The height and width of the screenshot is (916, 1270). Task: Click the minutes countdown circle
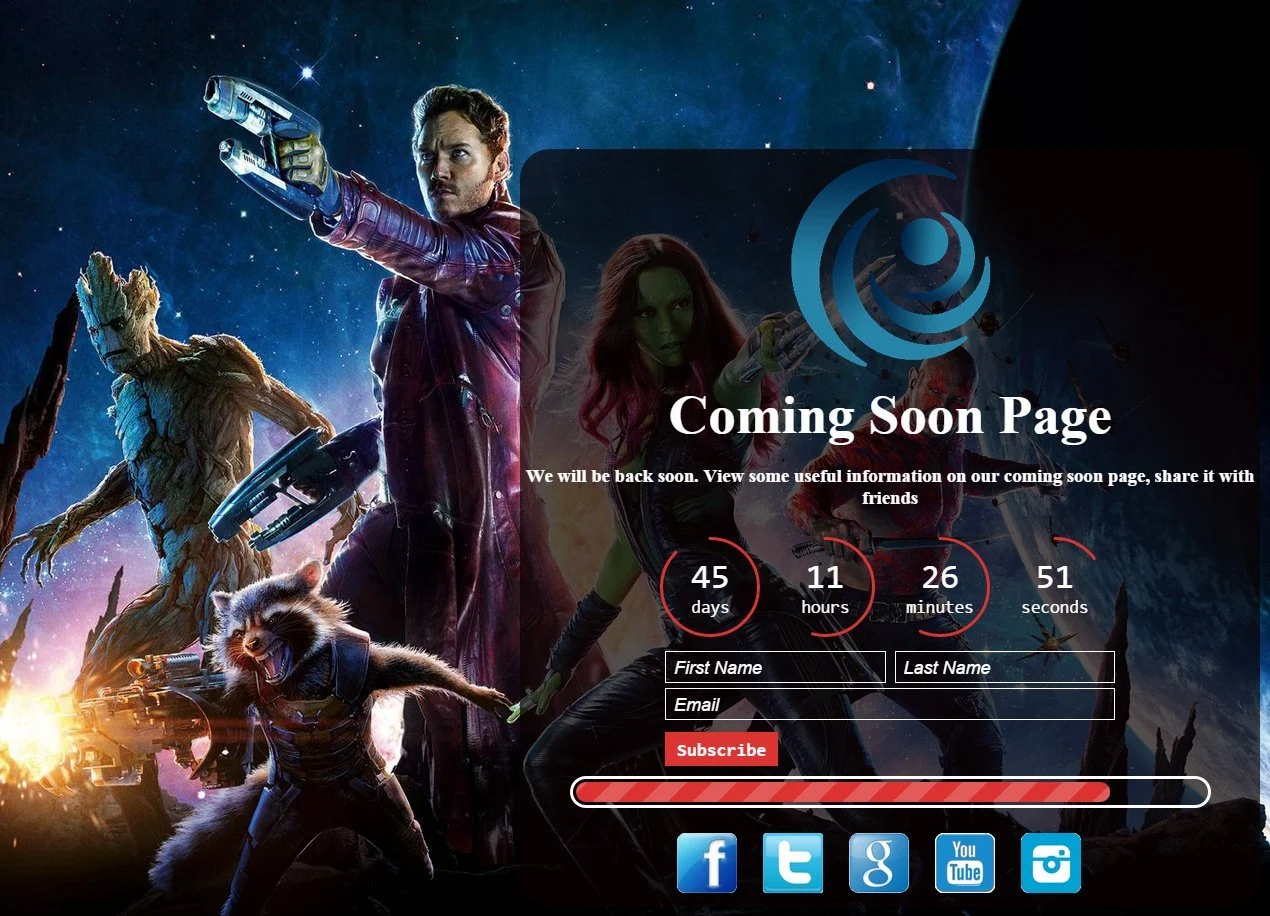[x=940, y=587]
